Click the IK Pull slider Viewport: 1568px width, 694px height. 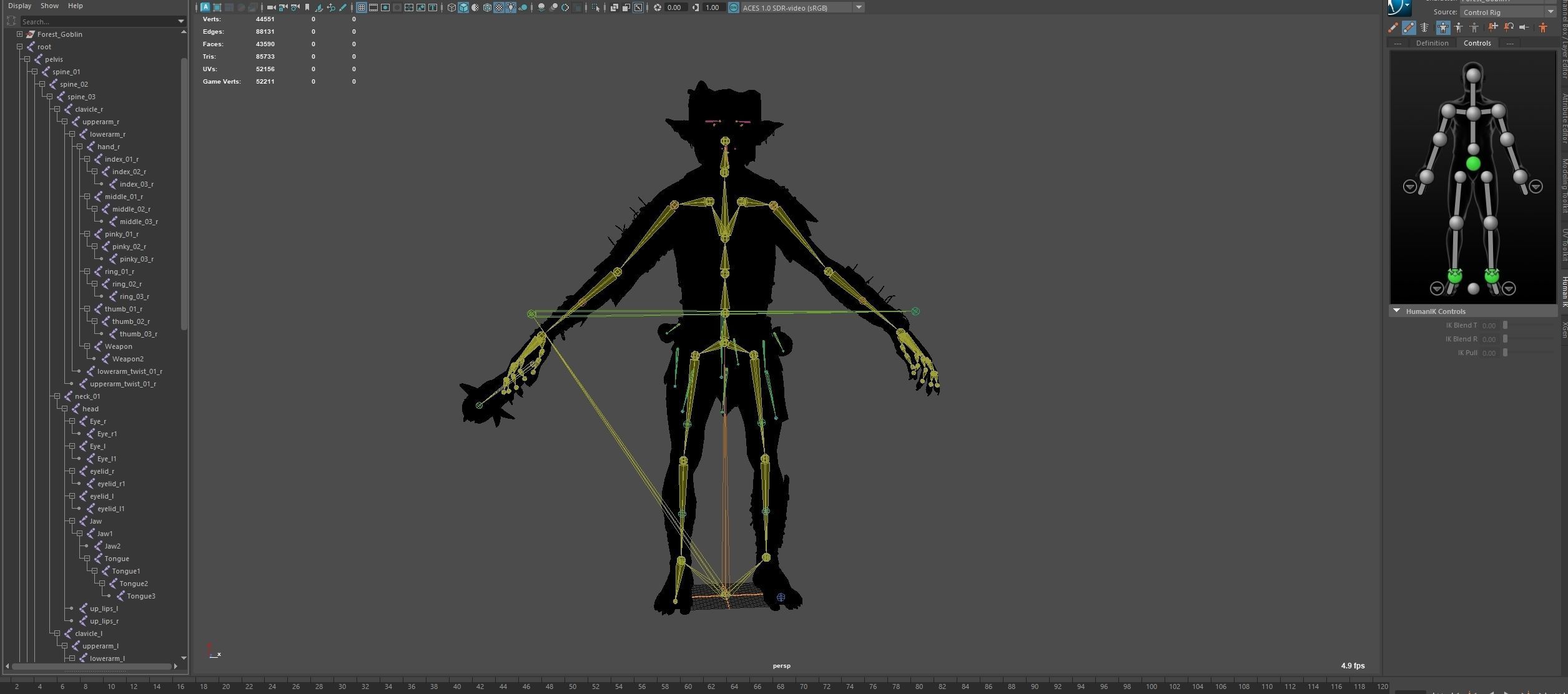click(x=1506, y=353)
